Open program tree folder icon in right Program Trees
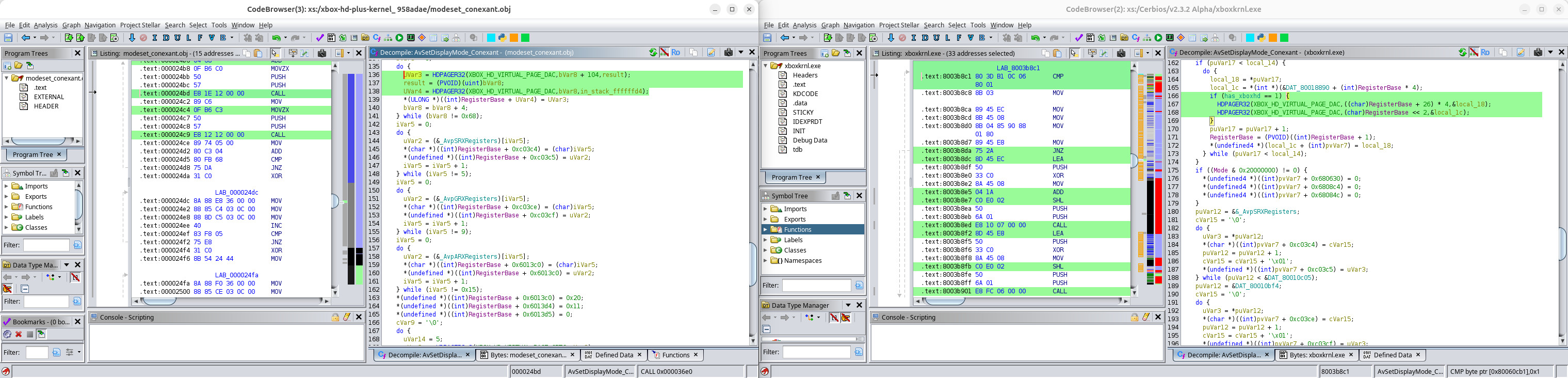Viewport: 1568px width, 378px height. click(x=836, y=53)
